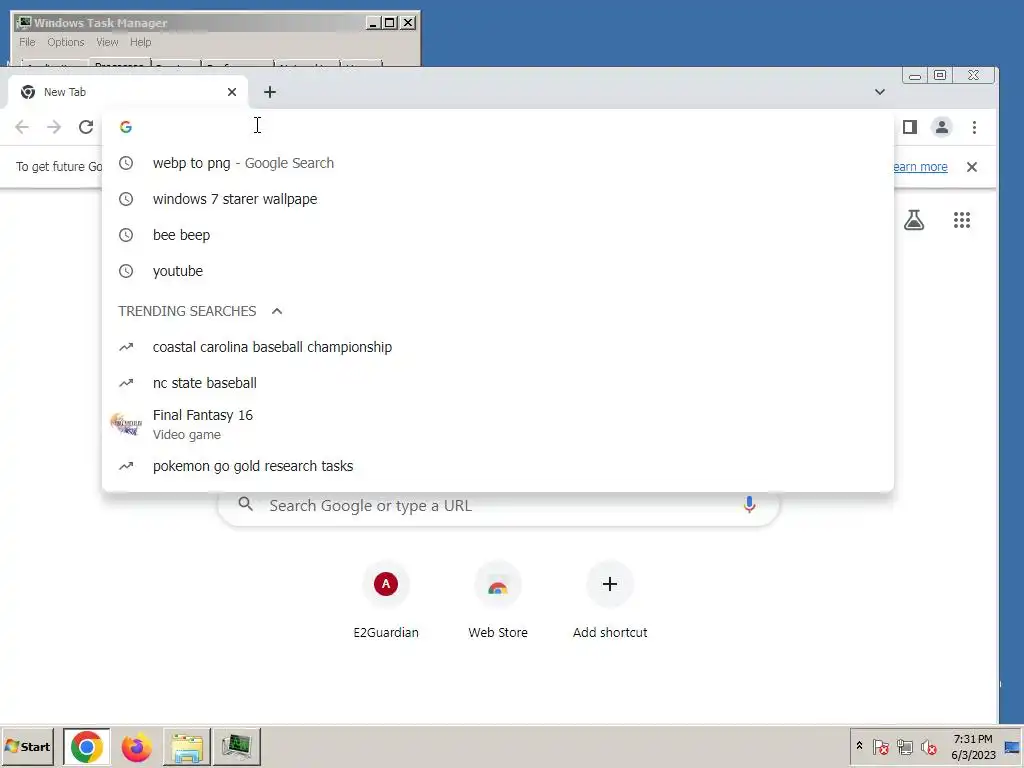Click the muted volume tray icon

pos(929,747)
